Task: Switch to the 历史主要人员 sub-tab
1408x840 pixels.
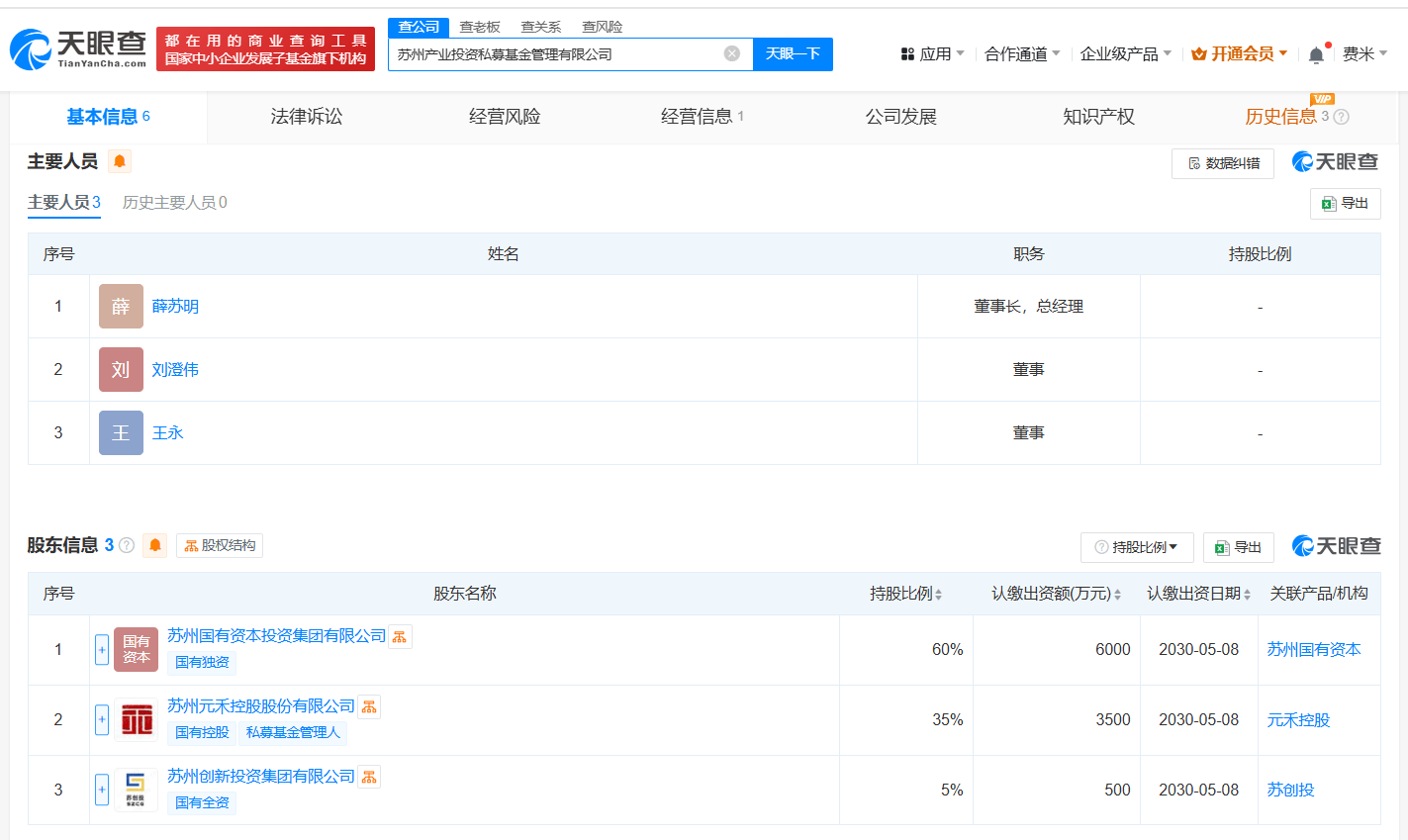Action: coord(174,203)
